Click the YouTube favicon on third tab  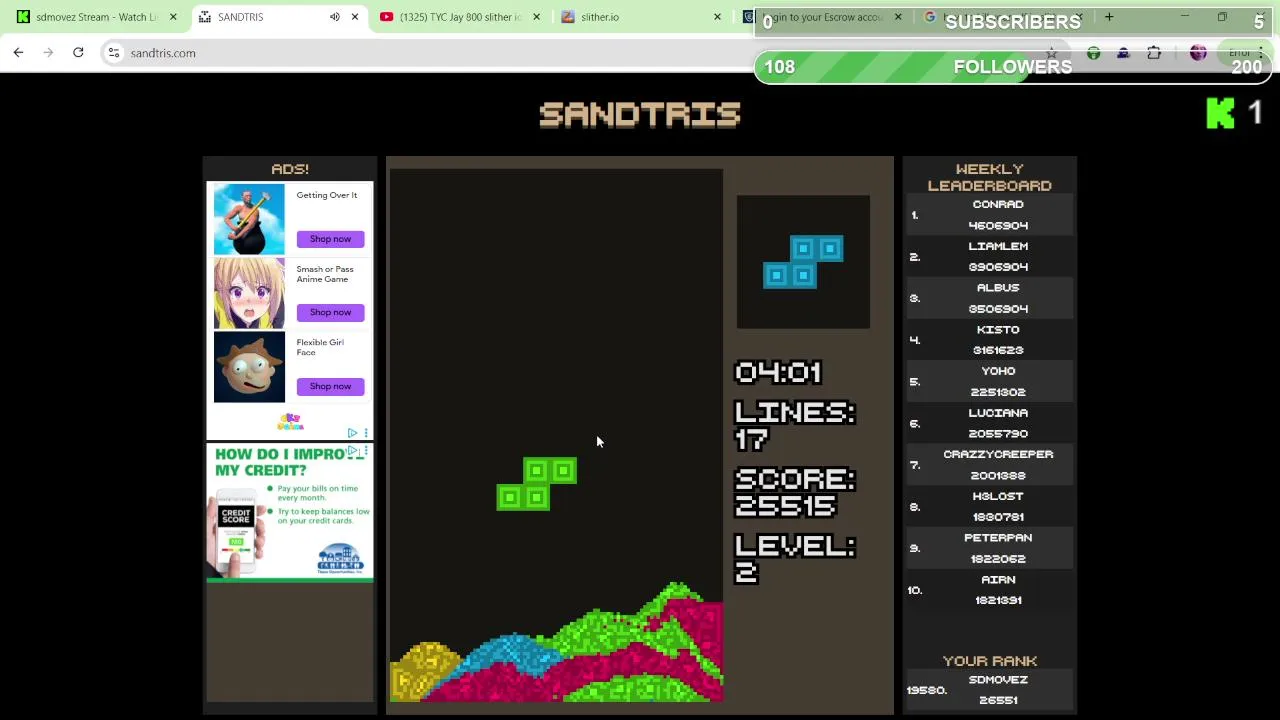pyautogui.click(x=386, y=17)
